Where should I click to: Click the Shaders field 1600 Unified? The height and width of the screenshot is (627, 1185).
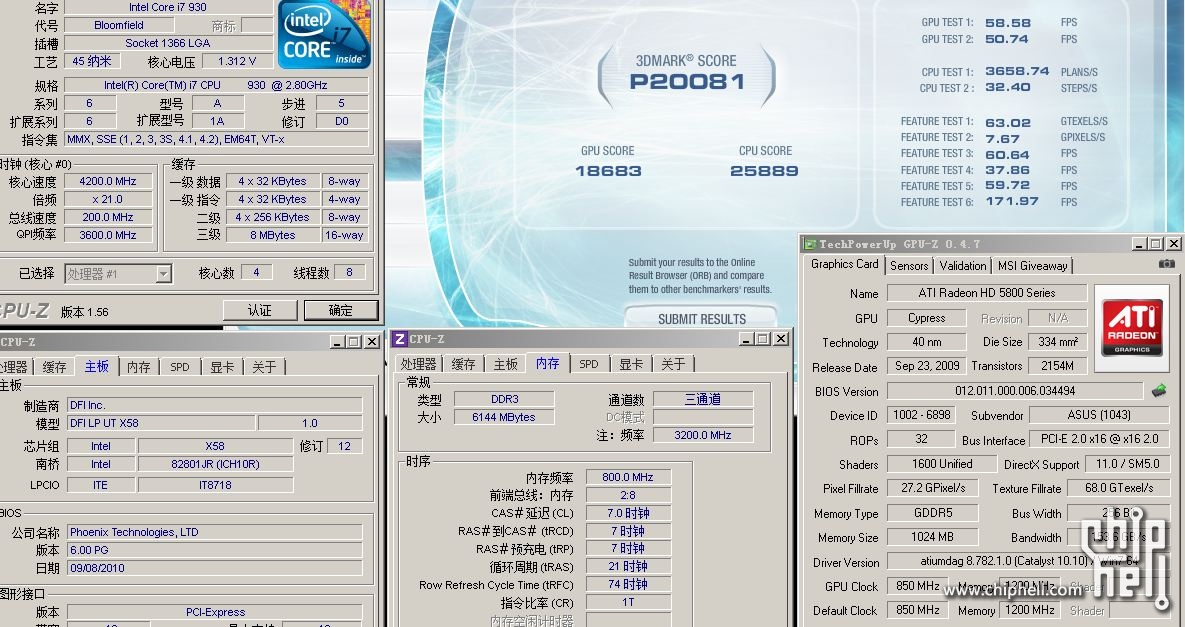tap(942, 464)
